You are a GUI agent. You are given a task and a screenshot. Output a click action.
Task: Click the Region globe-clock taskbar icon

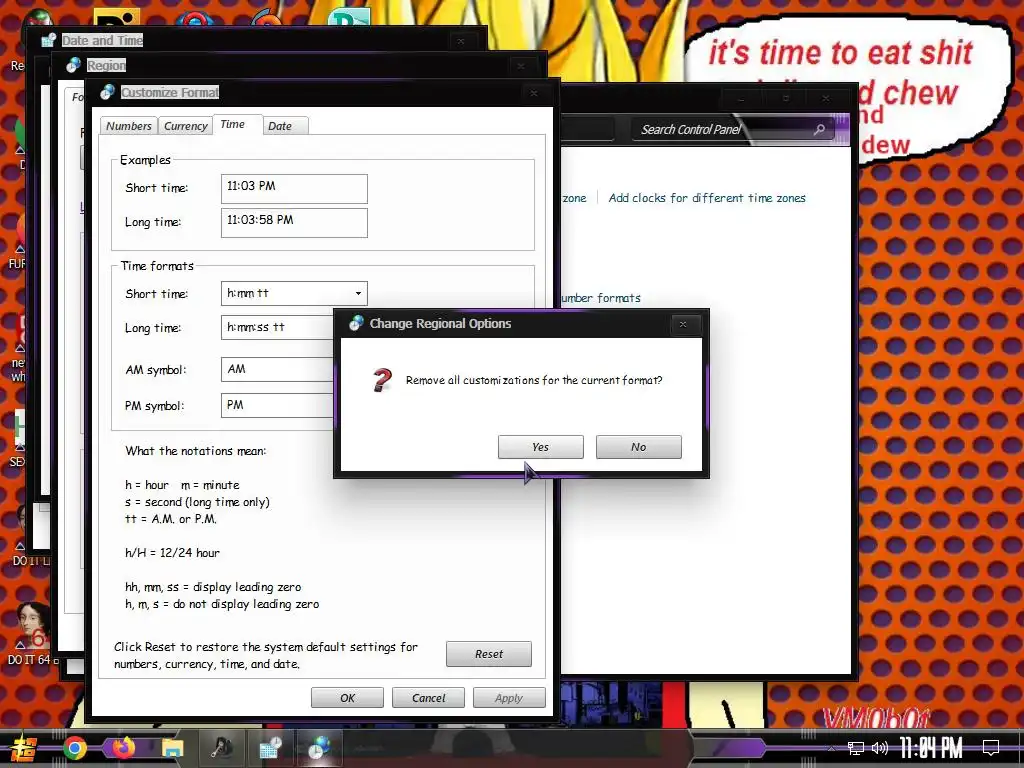pos(319,748)
